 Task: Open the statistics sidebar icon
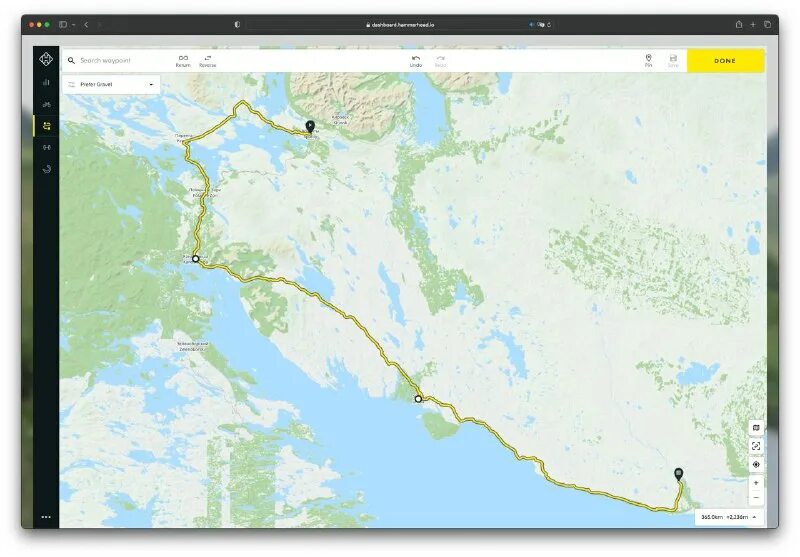coord(46,82)
